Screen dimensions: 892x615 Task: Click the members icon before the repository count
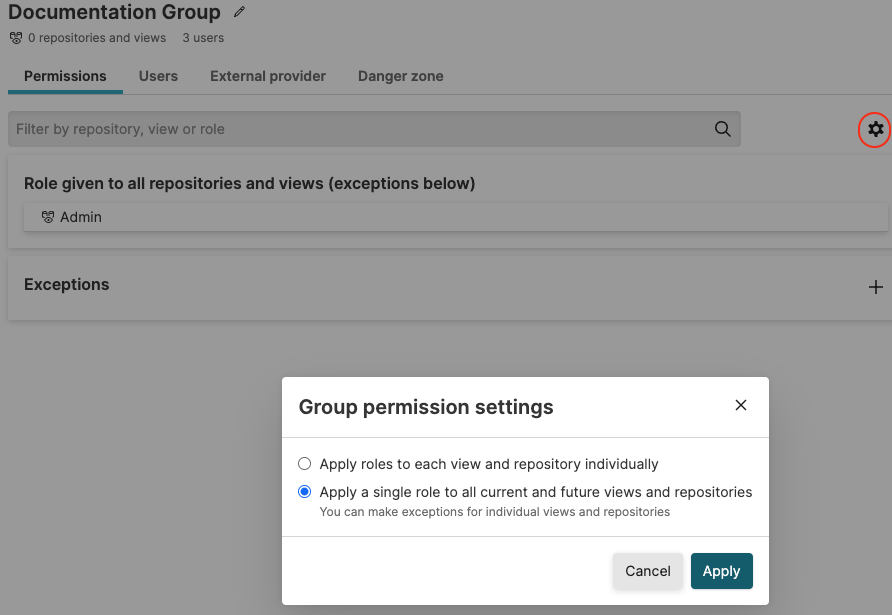click(x=14, y=38)
